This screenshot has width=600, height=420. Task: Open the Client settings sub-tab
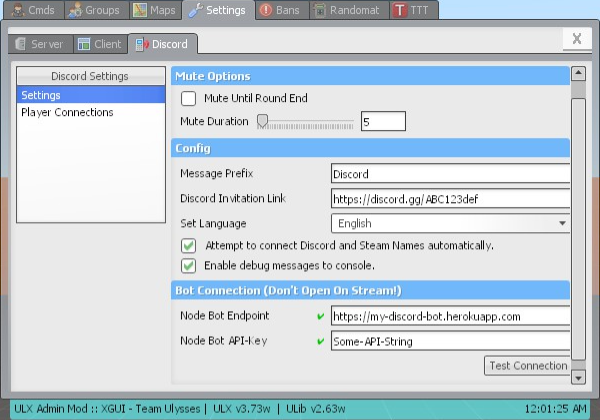click(x=101, y=44)
